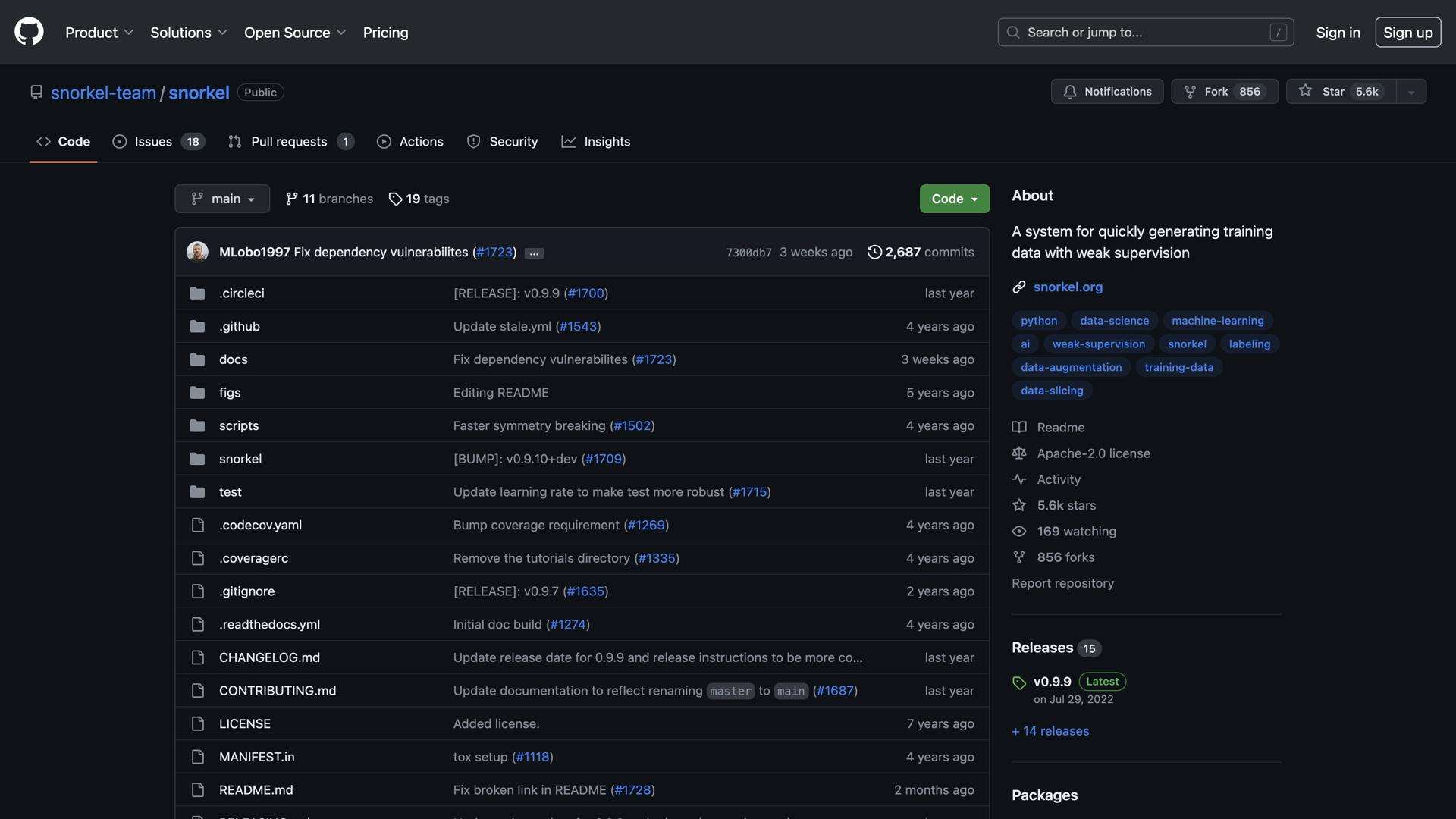Screen dimensions: 1456x819
Task: Expand the green Code dropdown
Action: click(x=954, y=199)
